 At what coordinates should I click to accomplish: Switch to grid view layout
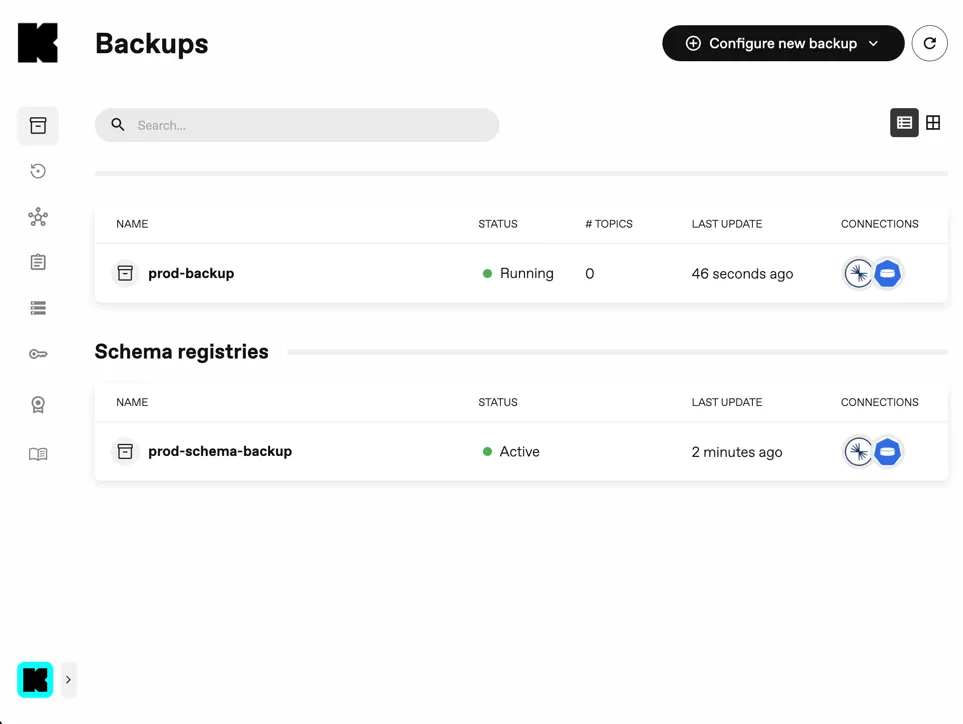[933, 123]
